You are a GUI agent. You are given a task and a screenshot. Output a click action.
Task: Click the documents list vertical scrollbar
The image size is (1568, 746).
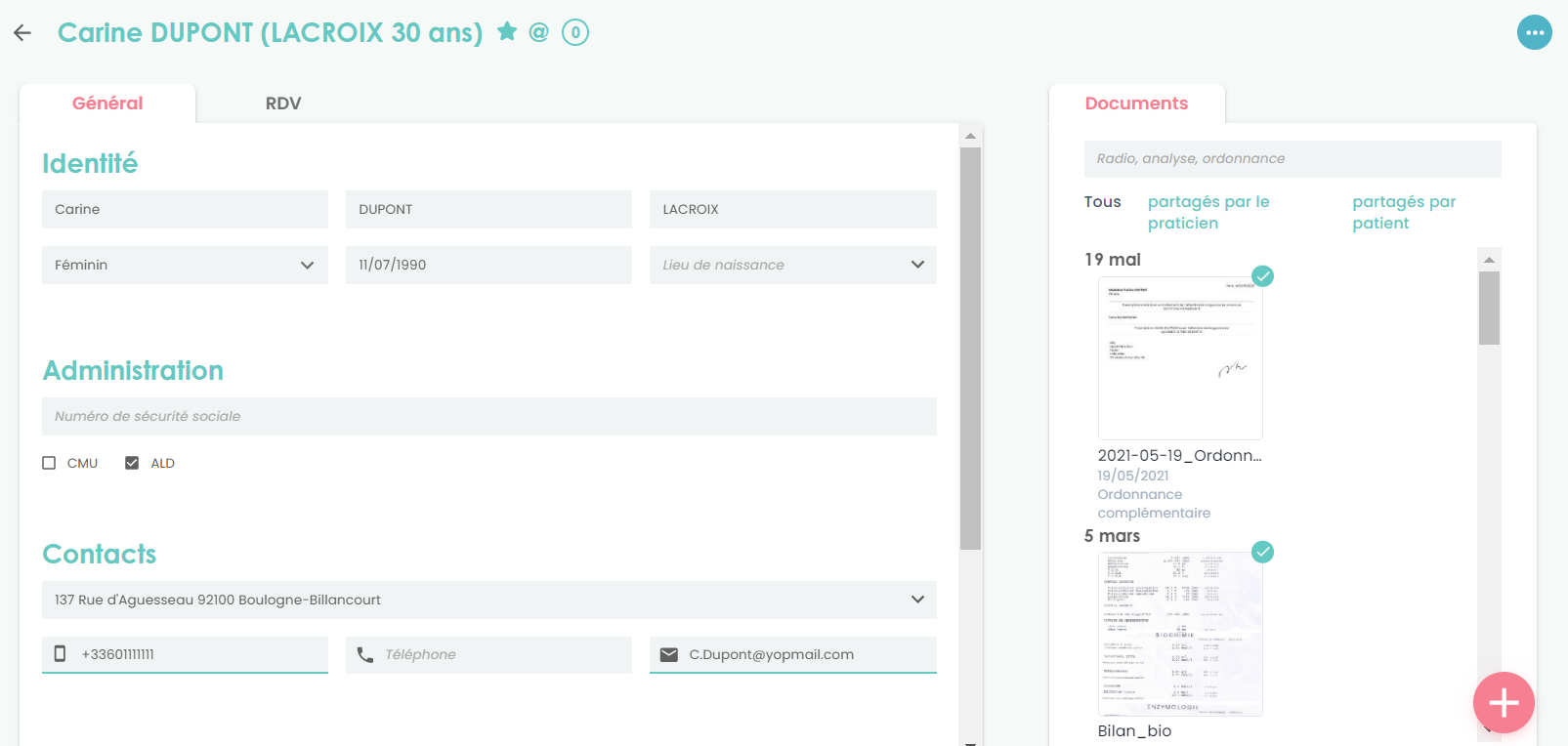1489,309
